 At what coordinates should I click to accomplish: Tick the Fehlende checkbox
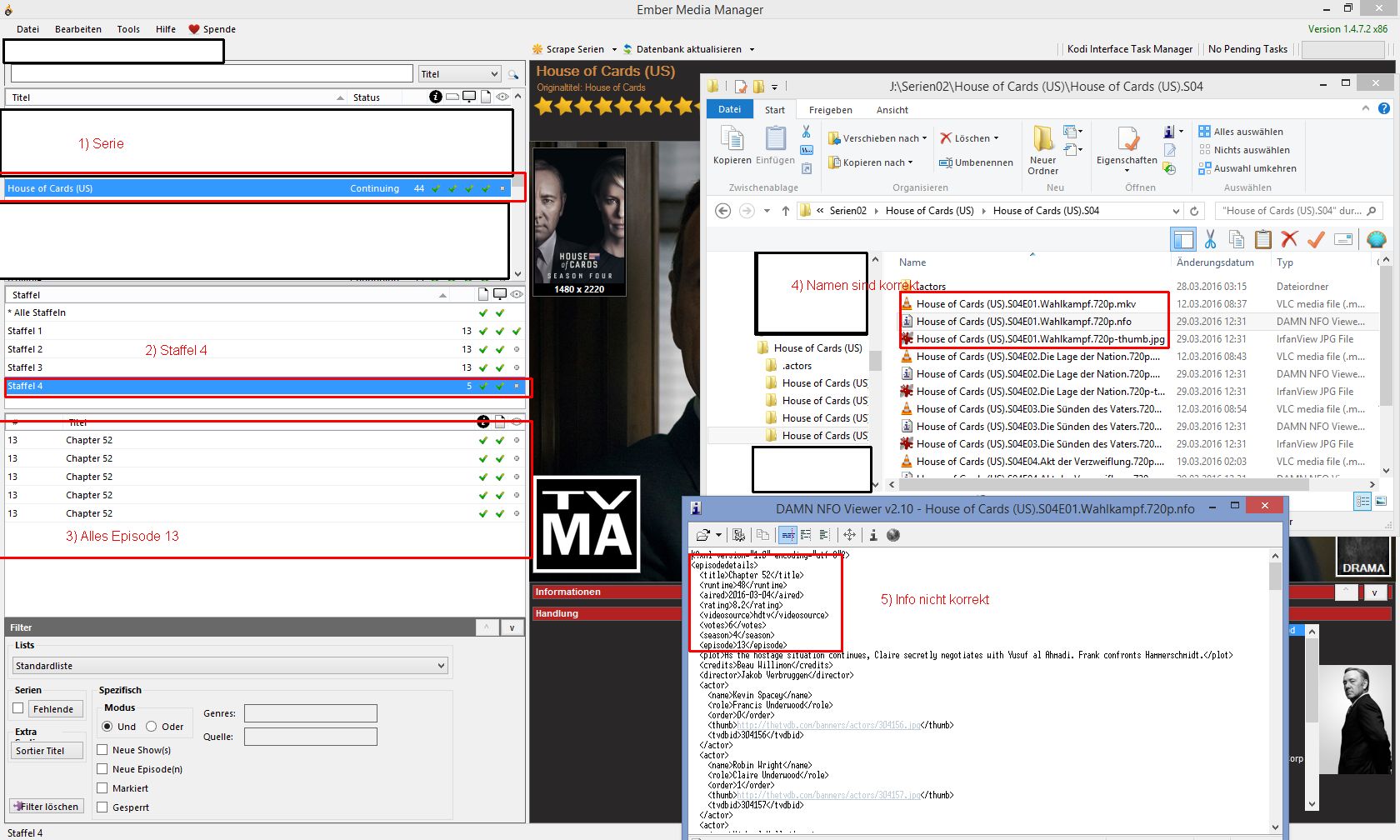pos(18,708)
